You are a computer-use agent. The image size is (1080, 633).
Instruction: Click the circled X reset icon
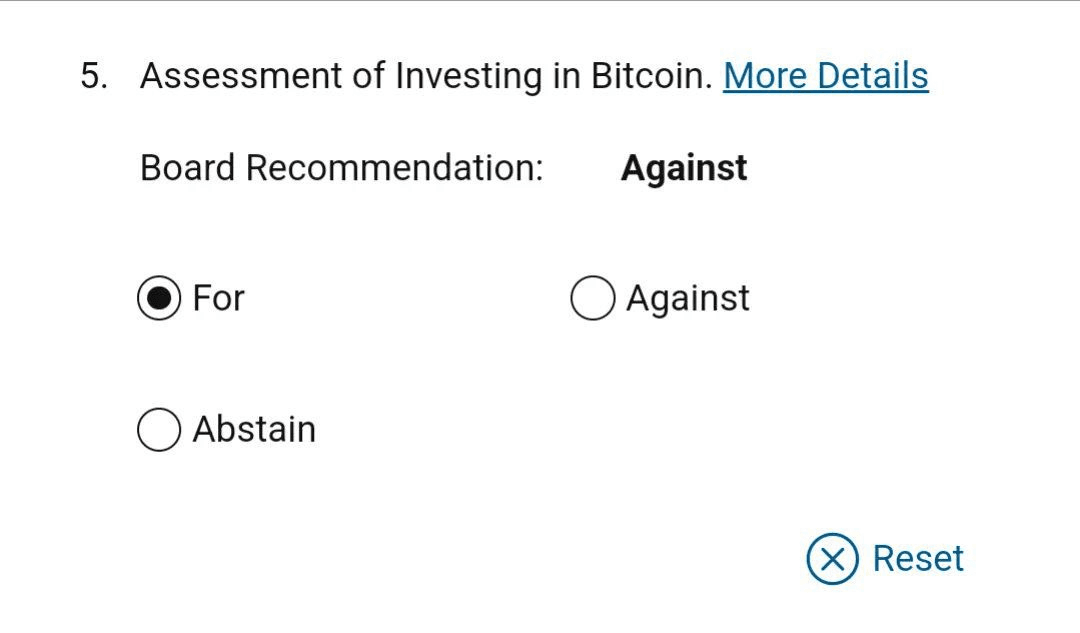point(832,559)
